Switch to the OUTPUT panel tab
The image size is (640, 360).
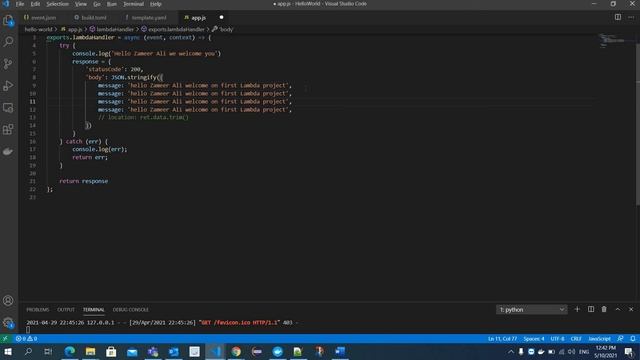click(x=66, y=310)
